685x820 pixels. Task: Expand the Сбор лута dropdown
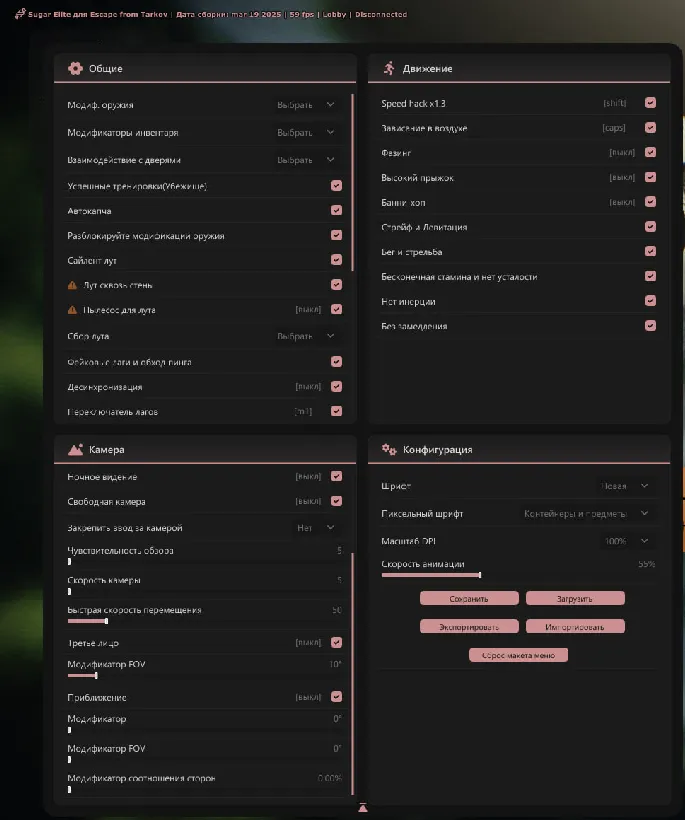coord(306,336)
